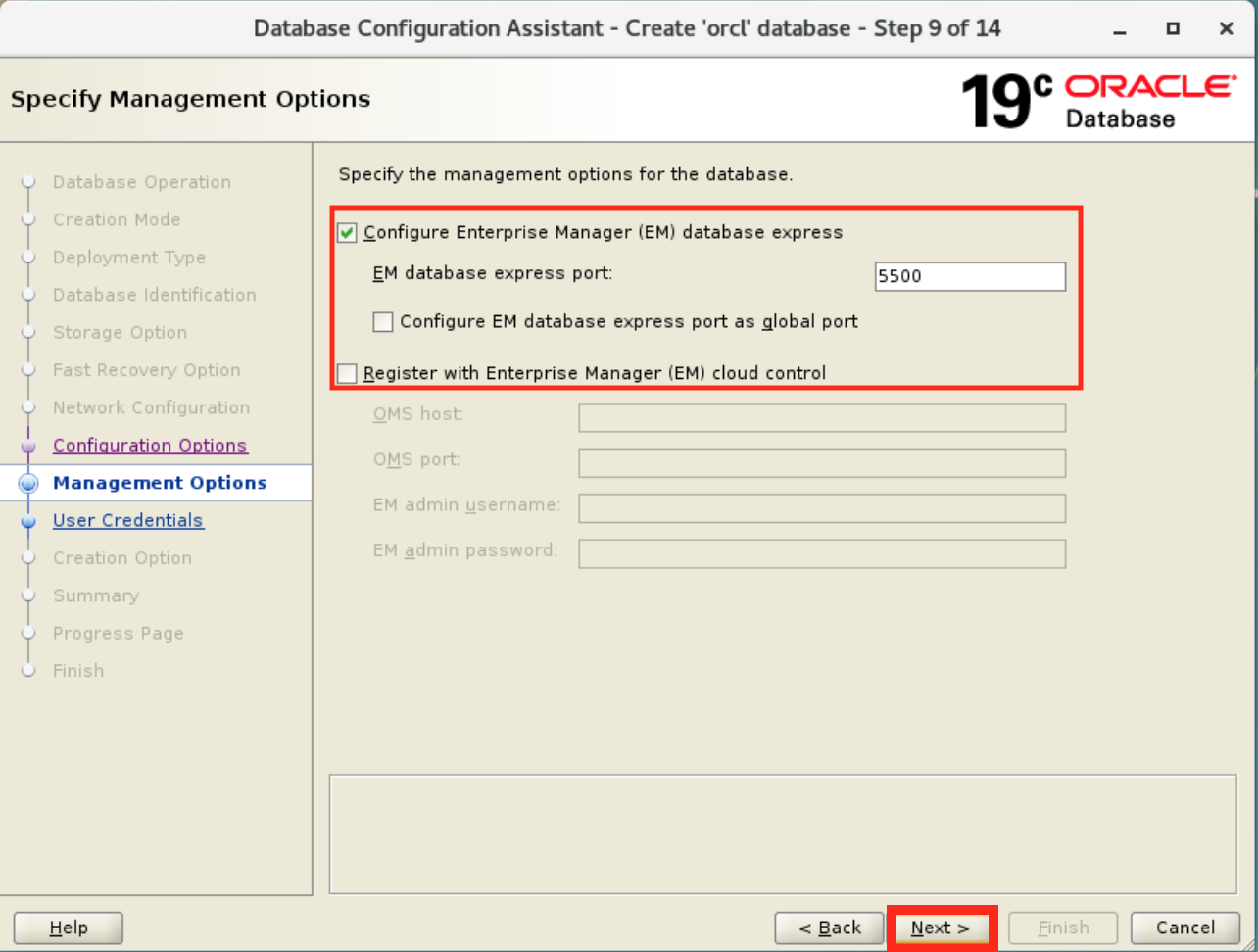Viewport: 1258px width, 952px height.
Task: Maximize the Database Configuration Assistant window
Action: click(1173, 29)
